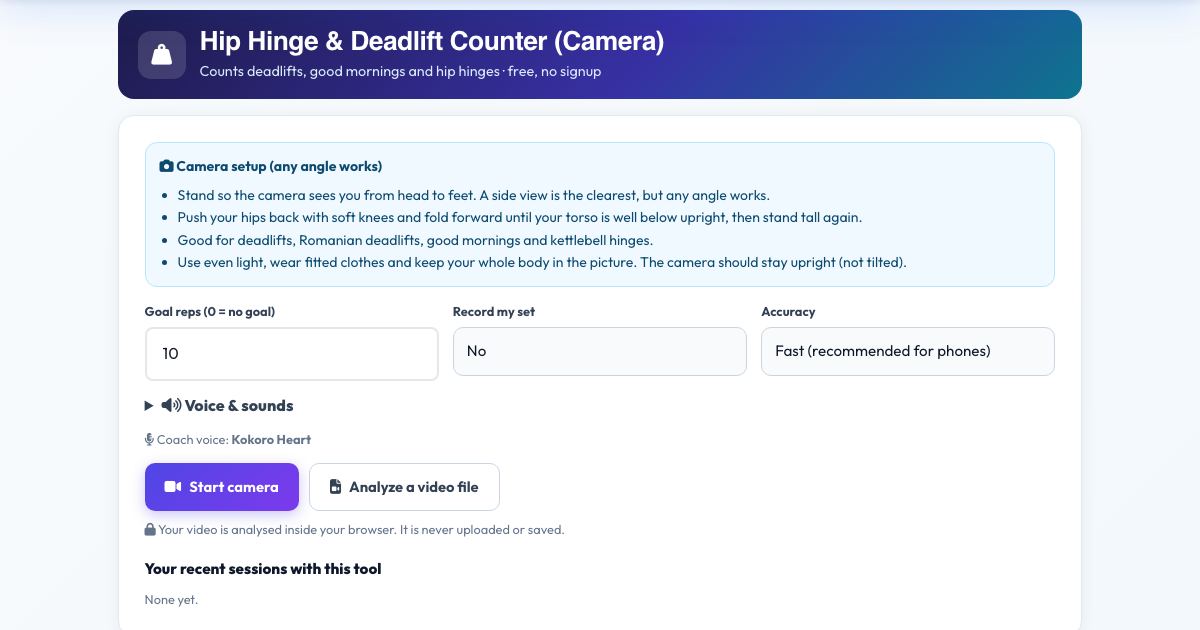1200x630 pixels.
Task: Click the Goal reps input field
Action: point(292,354)
